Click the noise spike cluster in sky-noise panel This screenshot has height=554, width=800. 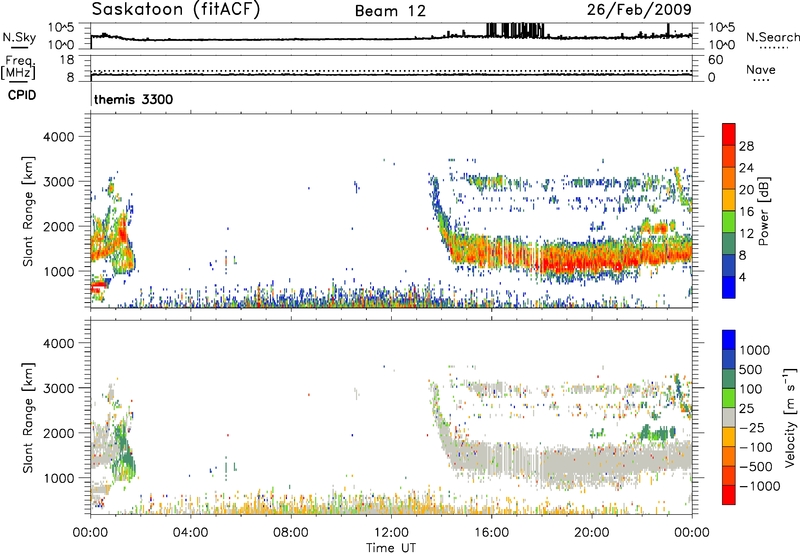coord(515,31)
